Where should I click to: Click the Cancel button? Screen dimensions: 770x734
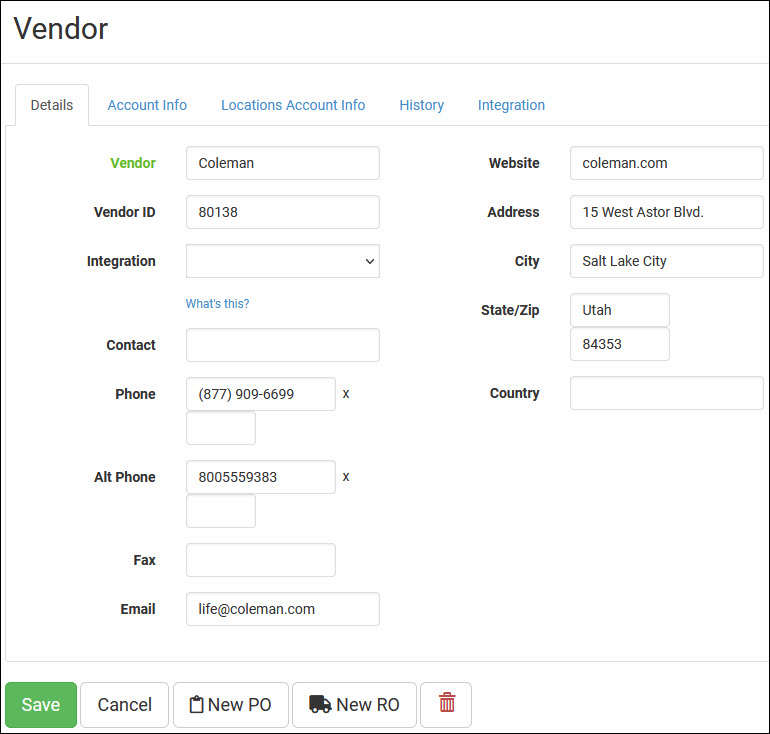[x=124, y=705]
